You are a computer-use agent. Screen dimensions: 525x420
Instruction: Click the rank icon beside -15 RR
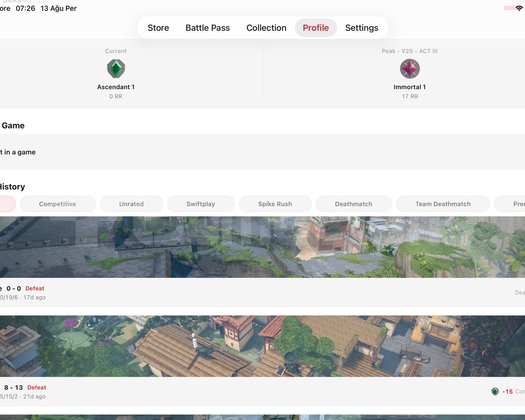pyautogui.click(x=495, y=391)
